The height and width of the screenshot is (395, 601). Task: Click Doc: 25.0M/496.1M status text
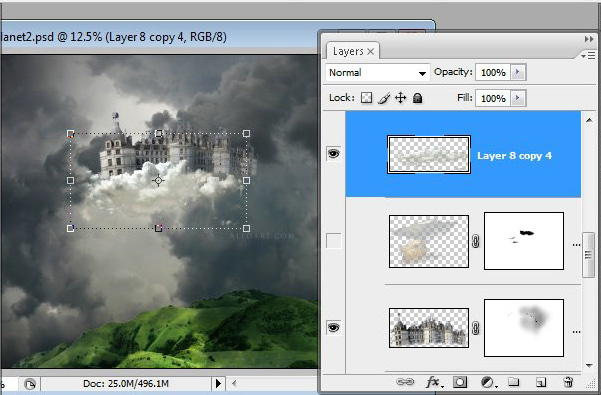pos(126,384)
